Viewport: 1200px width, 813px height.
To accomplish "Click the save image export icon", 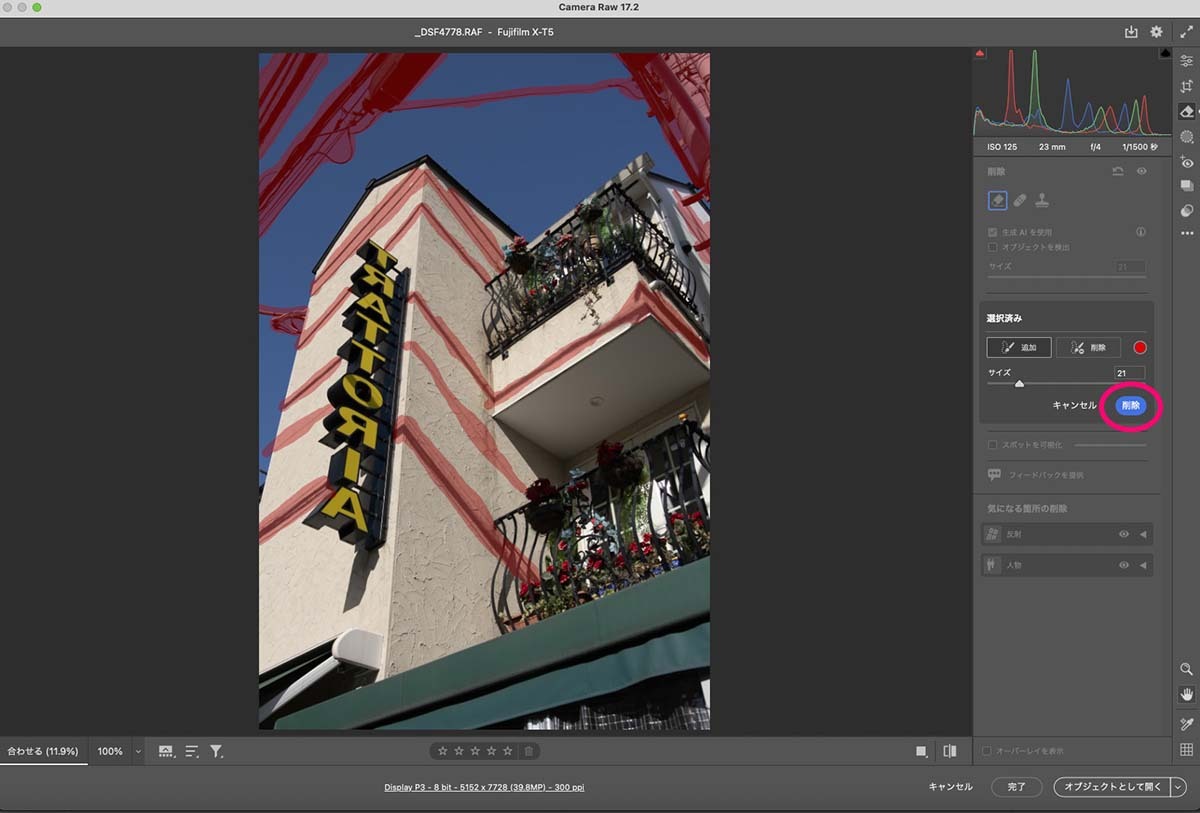I will 1131,32.
